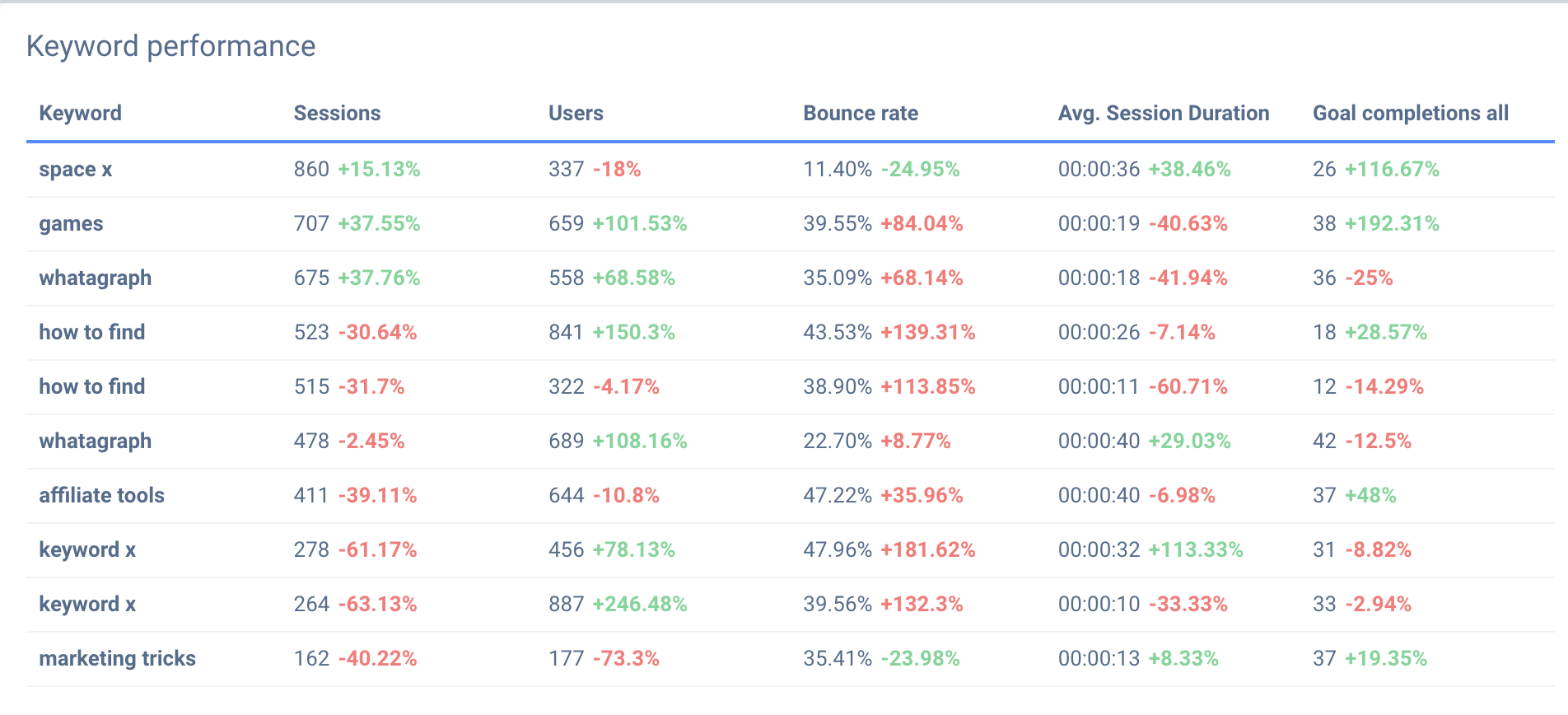Image resolution: width=1568 pixels, height=715 pixels.
Task: Sort by the Sessions column header
Action: coord(337,113)
